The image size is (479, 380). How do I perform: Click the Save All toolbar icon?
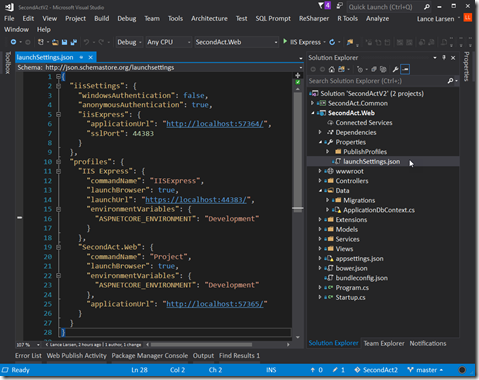[74, 42]
